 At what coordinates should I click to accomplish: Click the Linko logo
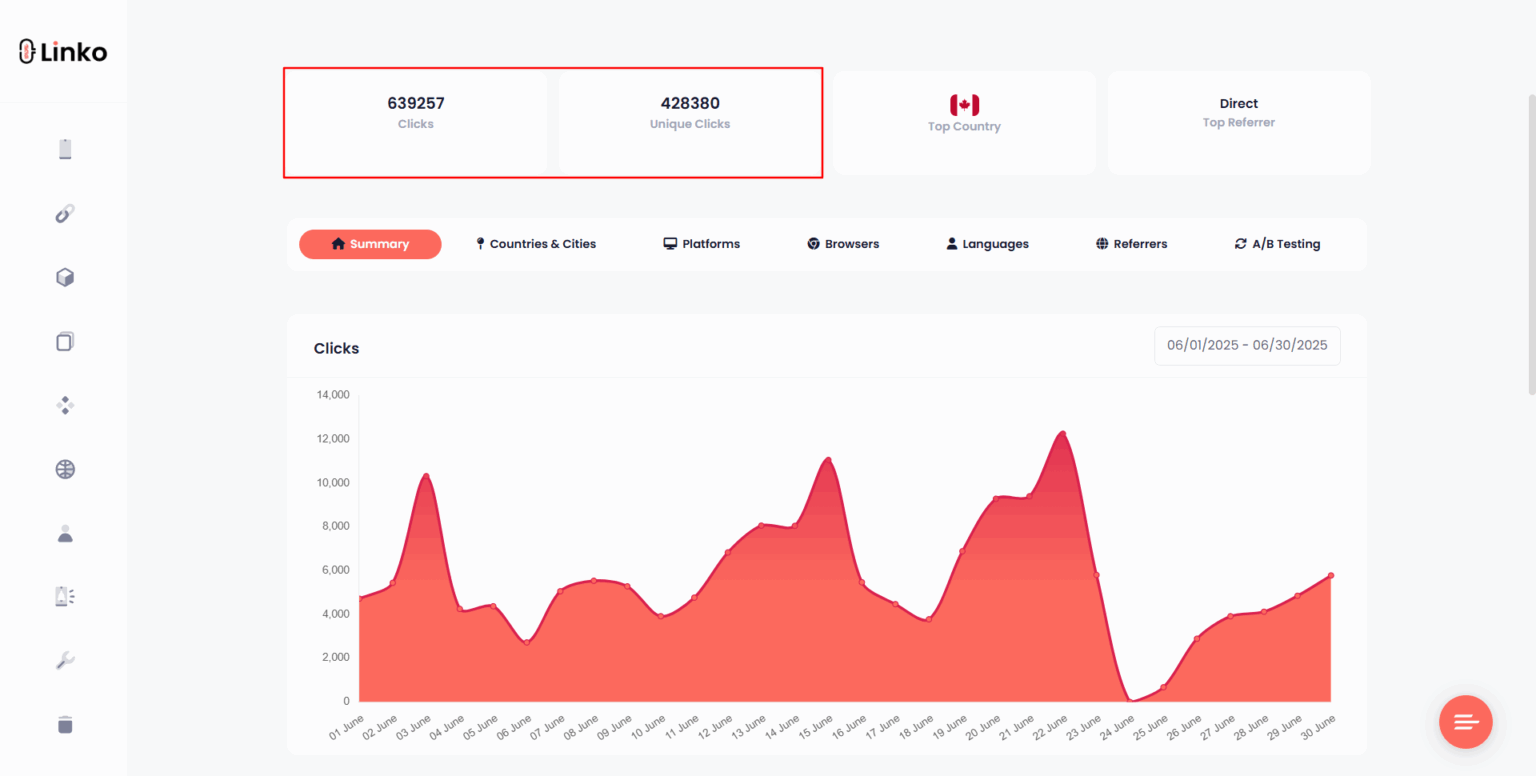tap(63, 52)
